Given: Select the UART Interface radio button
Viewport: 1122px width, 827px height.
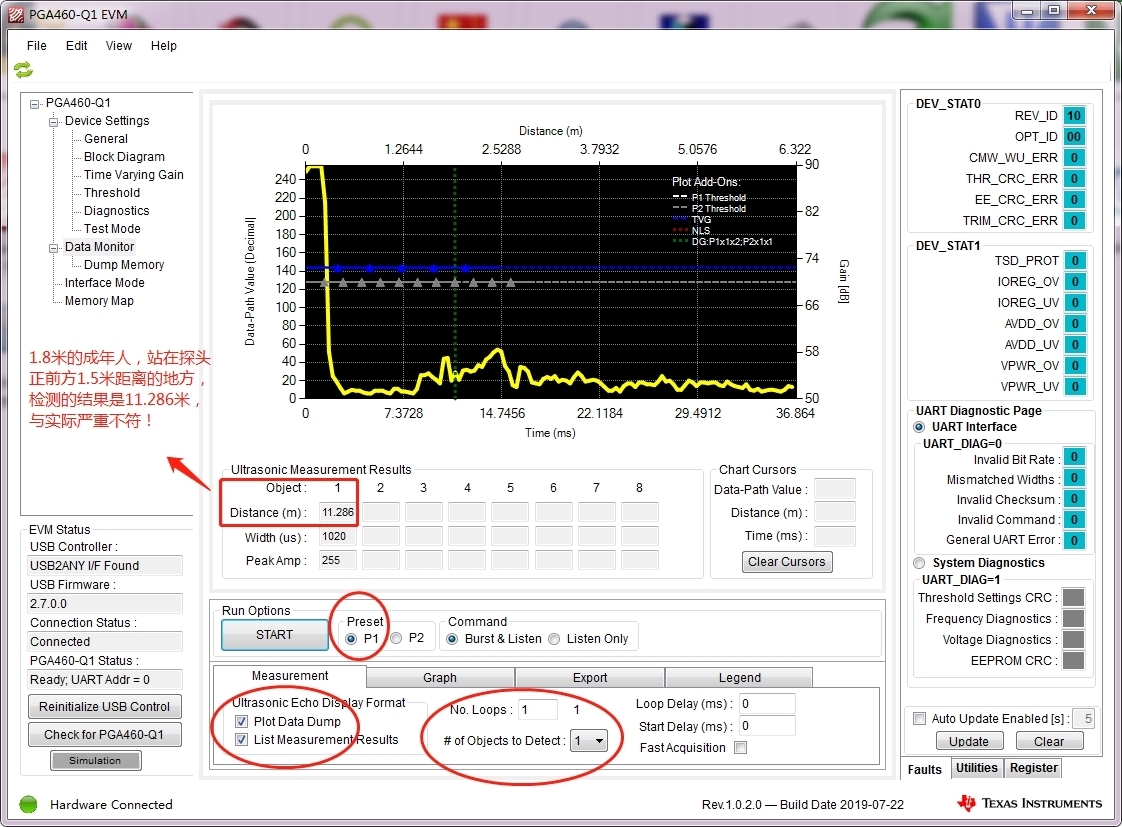Looking at the screenshot, I should click(x=919, y=427).
